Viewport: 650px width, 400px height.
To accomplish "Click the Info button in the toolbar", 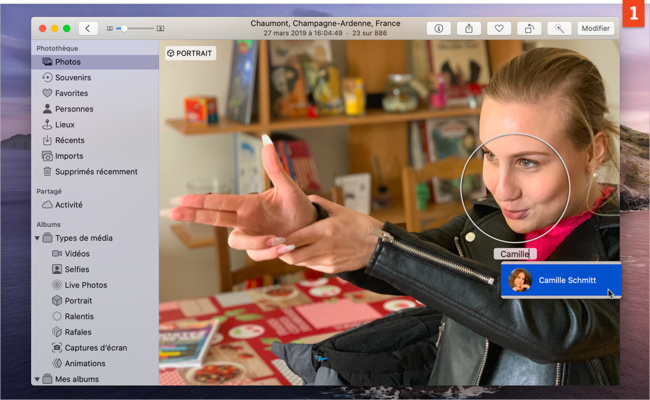I will [x=439, y=28].
